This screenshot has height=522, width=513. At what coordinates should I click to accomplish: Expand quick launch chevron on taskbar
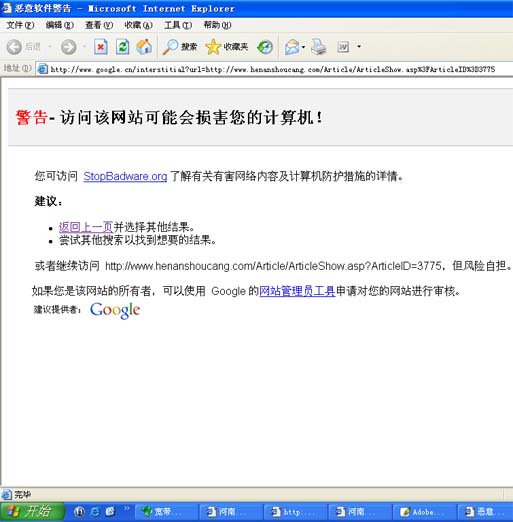pos(127,509)
